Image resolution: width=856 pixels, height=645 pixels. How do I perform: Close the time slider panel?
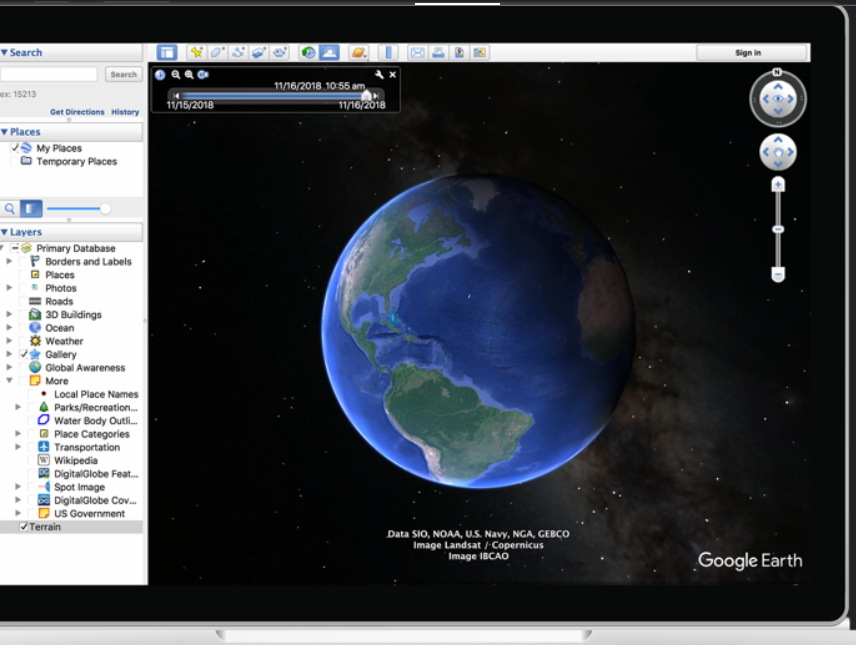(x=393, y=75)
